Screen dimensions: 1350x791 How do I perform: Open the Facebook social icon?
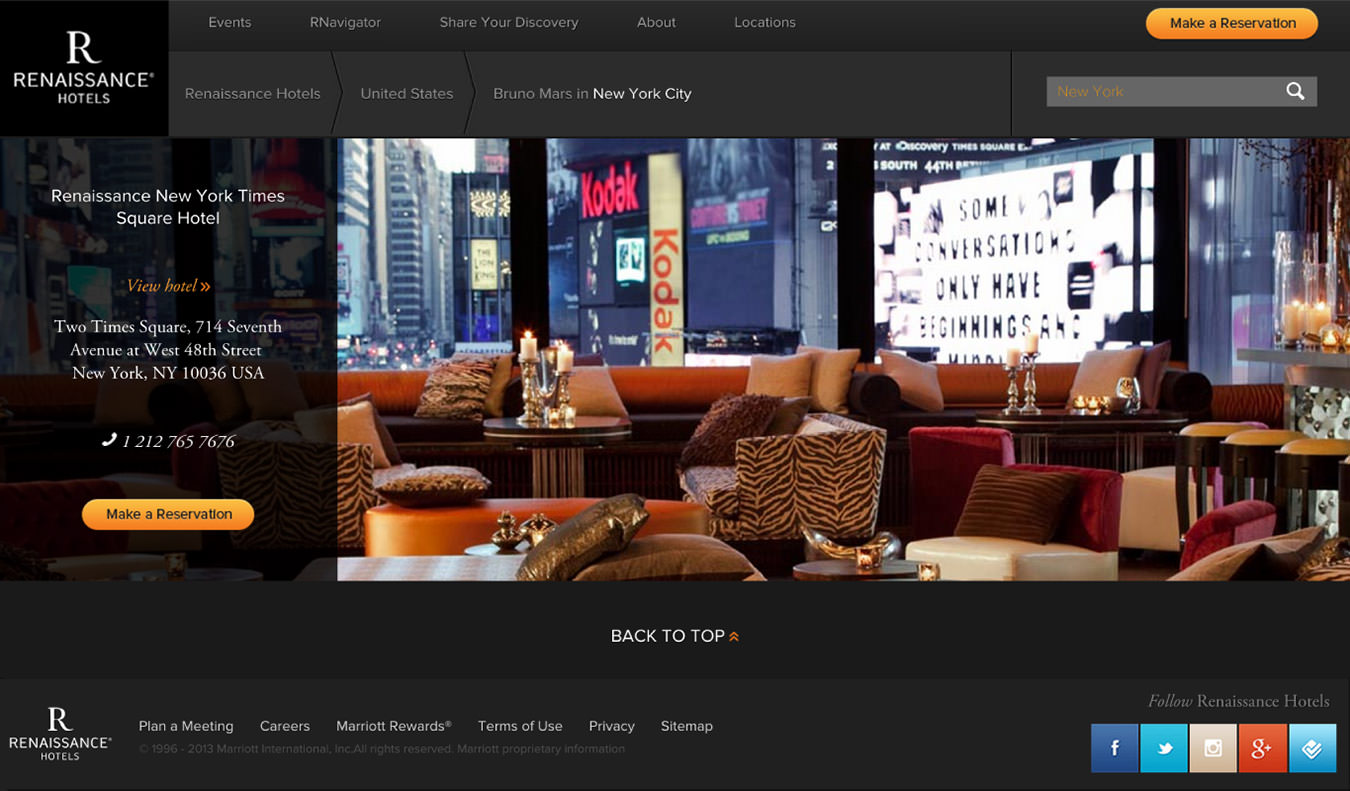(x=1114, y=747)
